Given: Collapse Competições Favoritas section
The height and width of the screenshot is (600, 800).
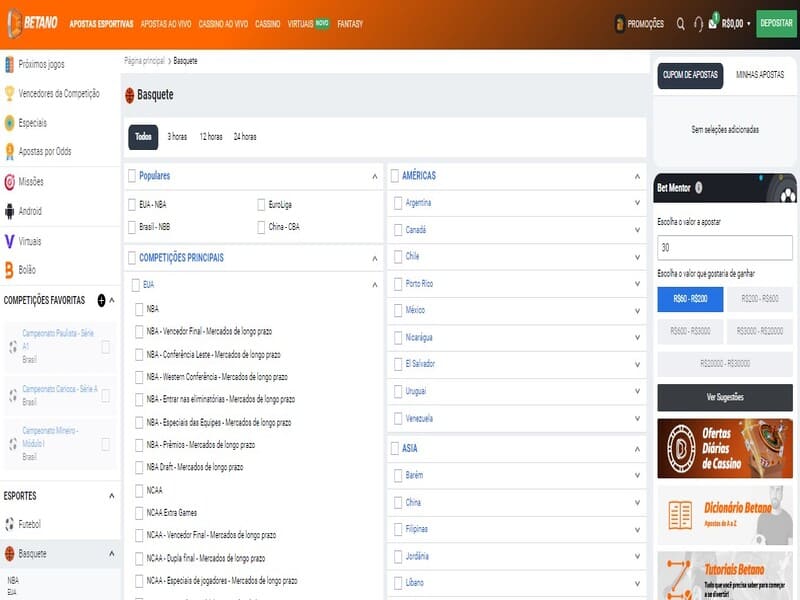Looking at the screenshot, I should (x=112, y=300).
